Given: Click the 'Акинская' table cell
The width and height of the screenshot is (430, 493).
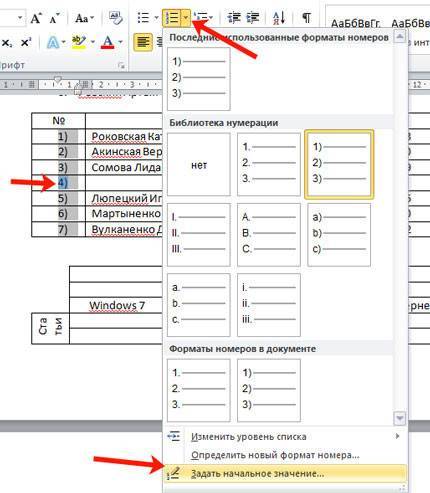Looking at the screenshot, I should point(123,152).
